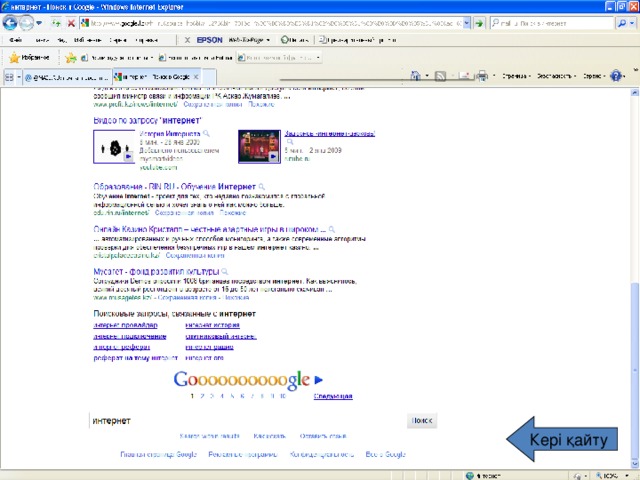Click the address bar URL field
The width and height of the screenshot is (640, 480).
[x=271, y=23]
